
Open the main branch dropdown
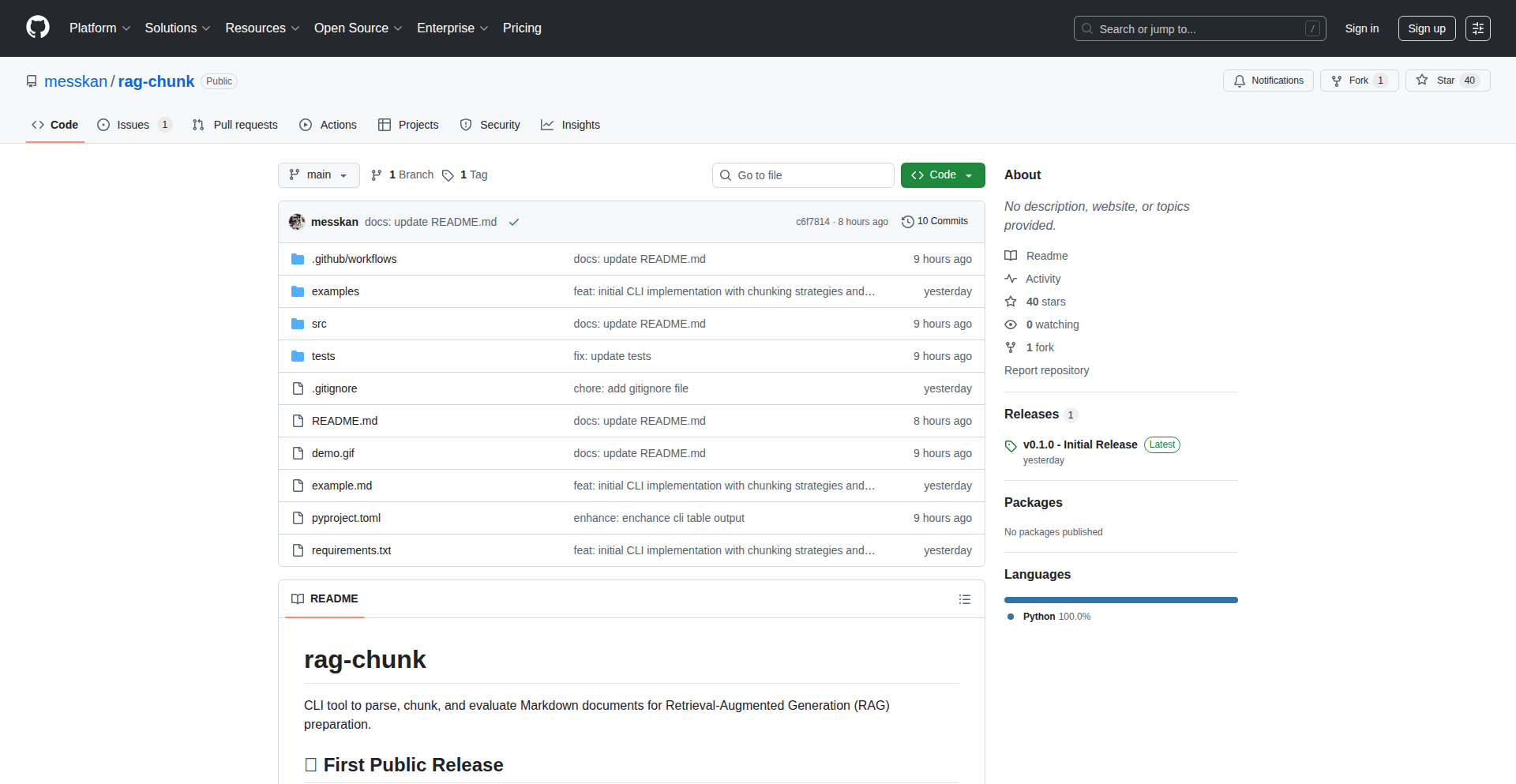coord(318,175)
